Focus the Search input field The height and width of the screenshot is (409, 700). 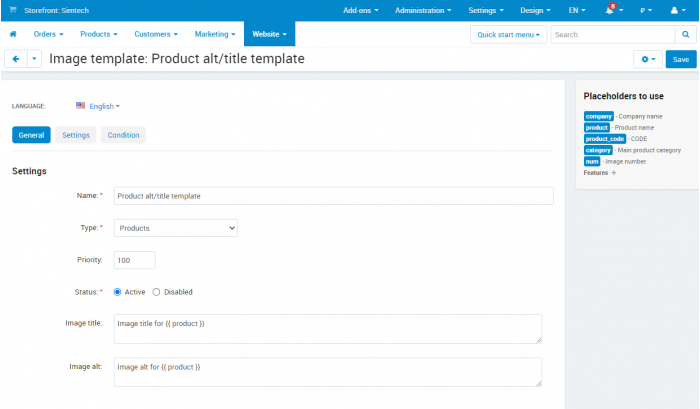point(613,34)
